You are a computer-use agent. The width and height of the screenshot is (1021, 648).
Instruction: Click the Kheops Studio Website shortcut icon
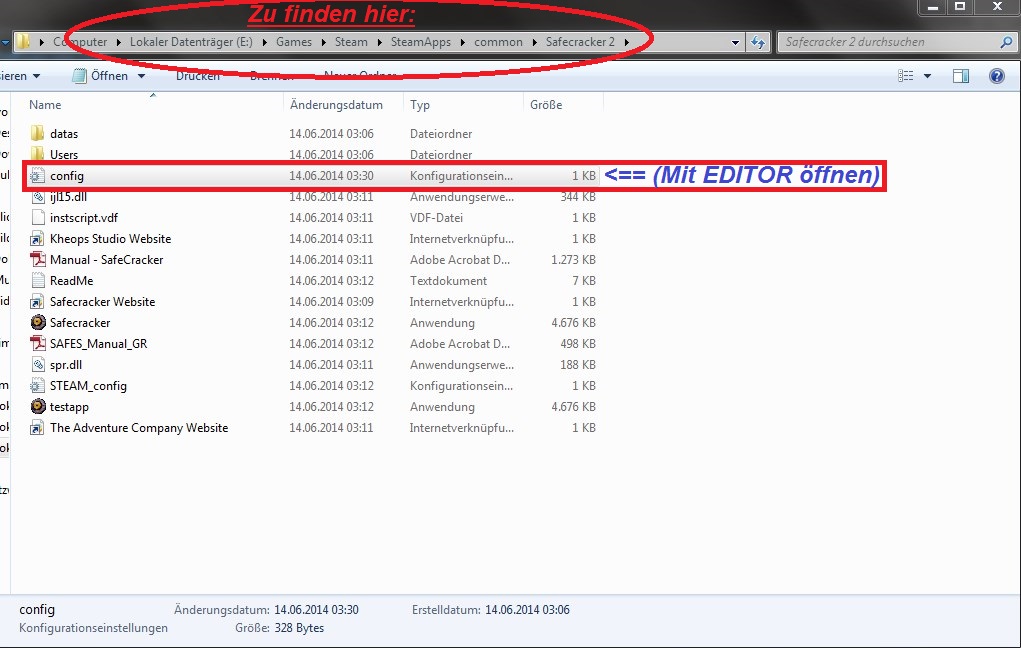[38, 239]
